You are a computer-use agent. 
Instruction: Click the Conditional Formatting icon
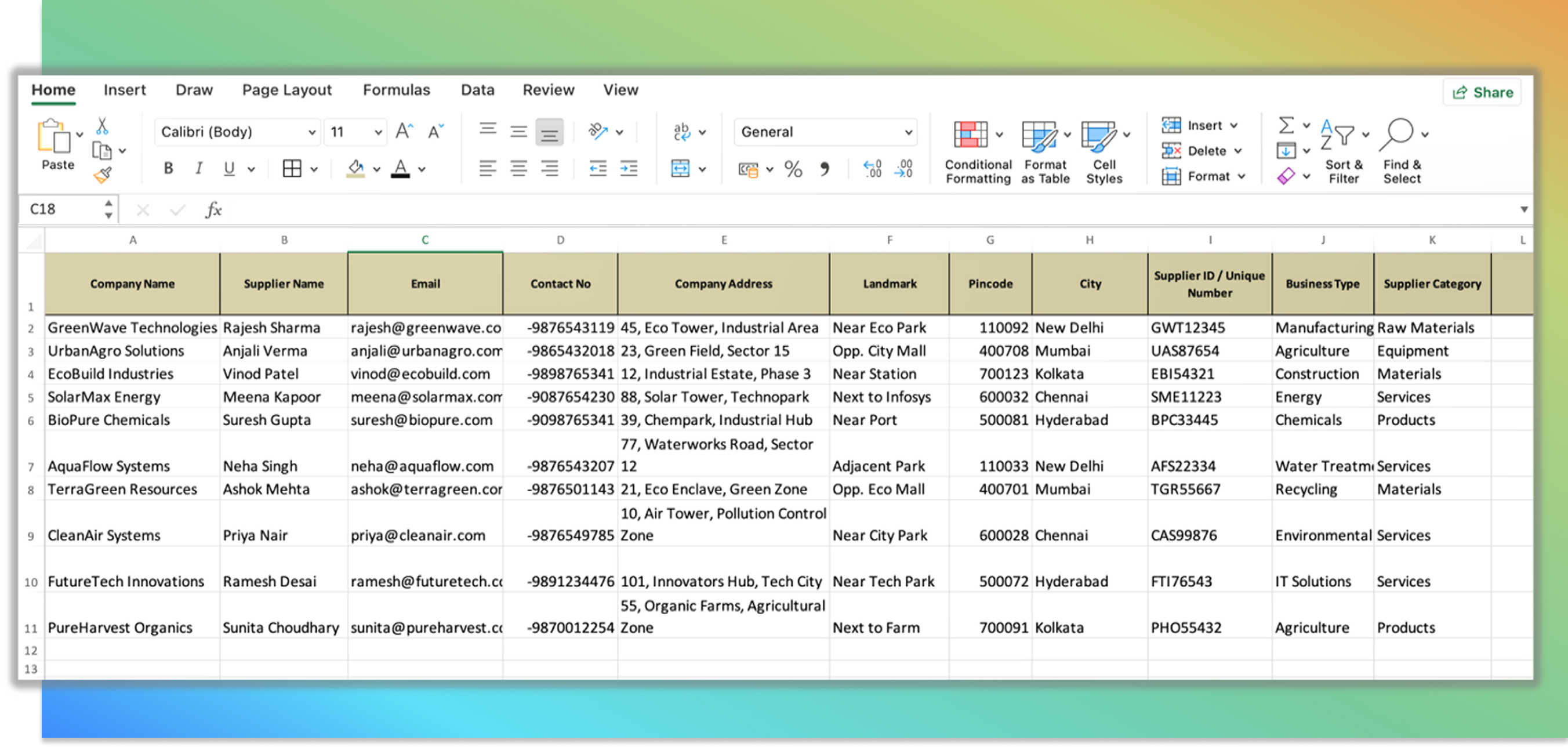coord(970,135)
